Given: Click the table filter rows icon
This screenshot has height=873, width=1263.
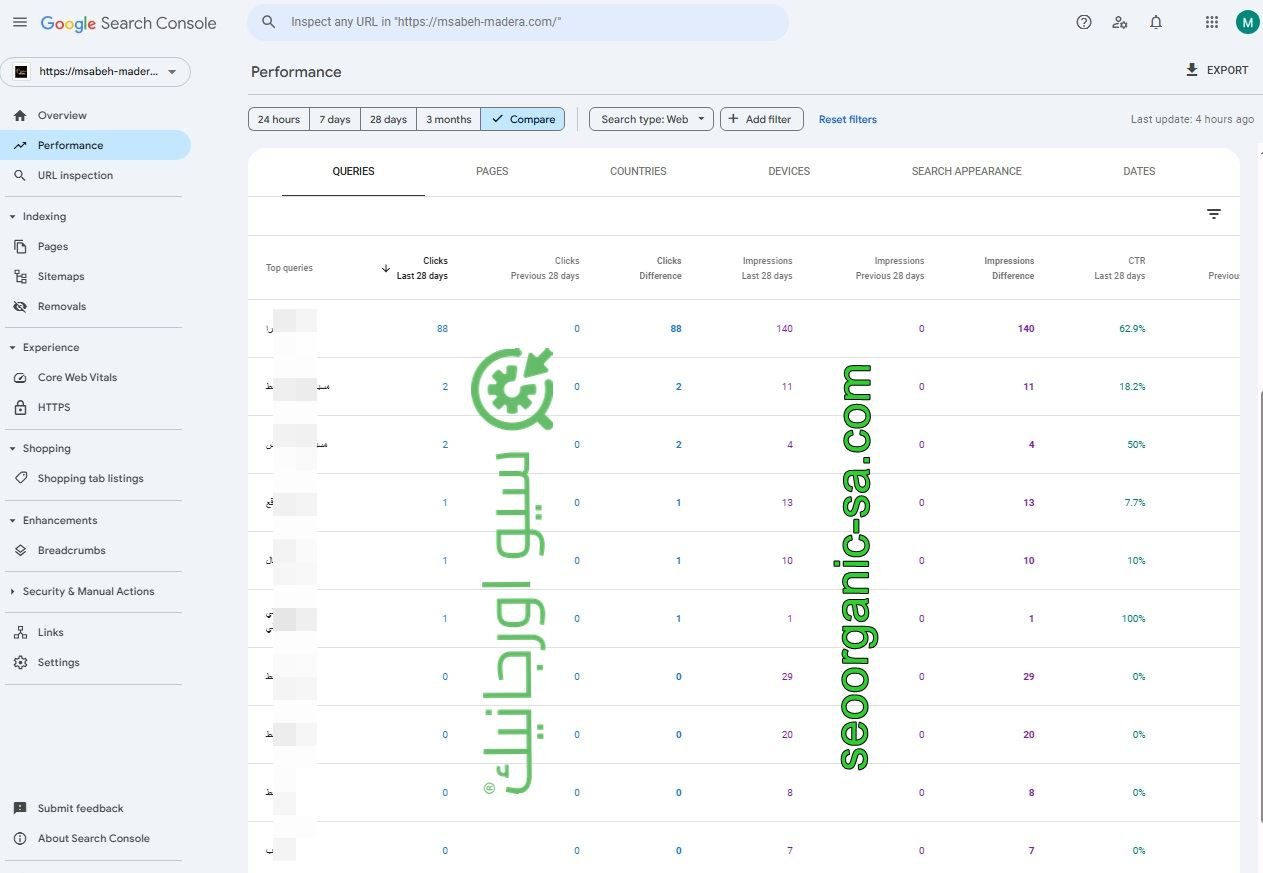Looking at the screenshot, I should tap(1213, 214).
